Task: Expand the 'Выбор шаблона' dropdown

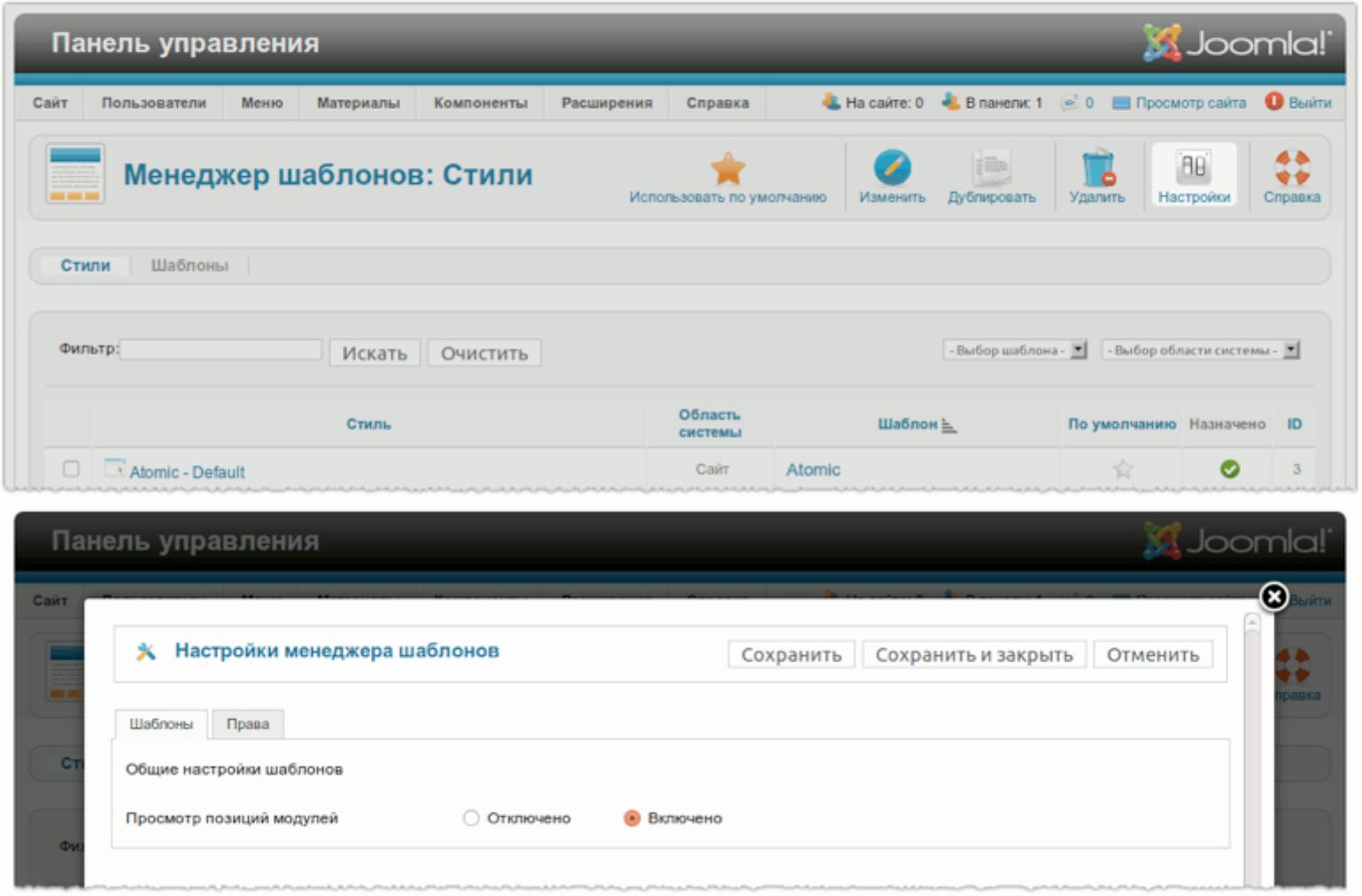Action: point(1015,351)
